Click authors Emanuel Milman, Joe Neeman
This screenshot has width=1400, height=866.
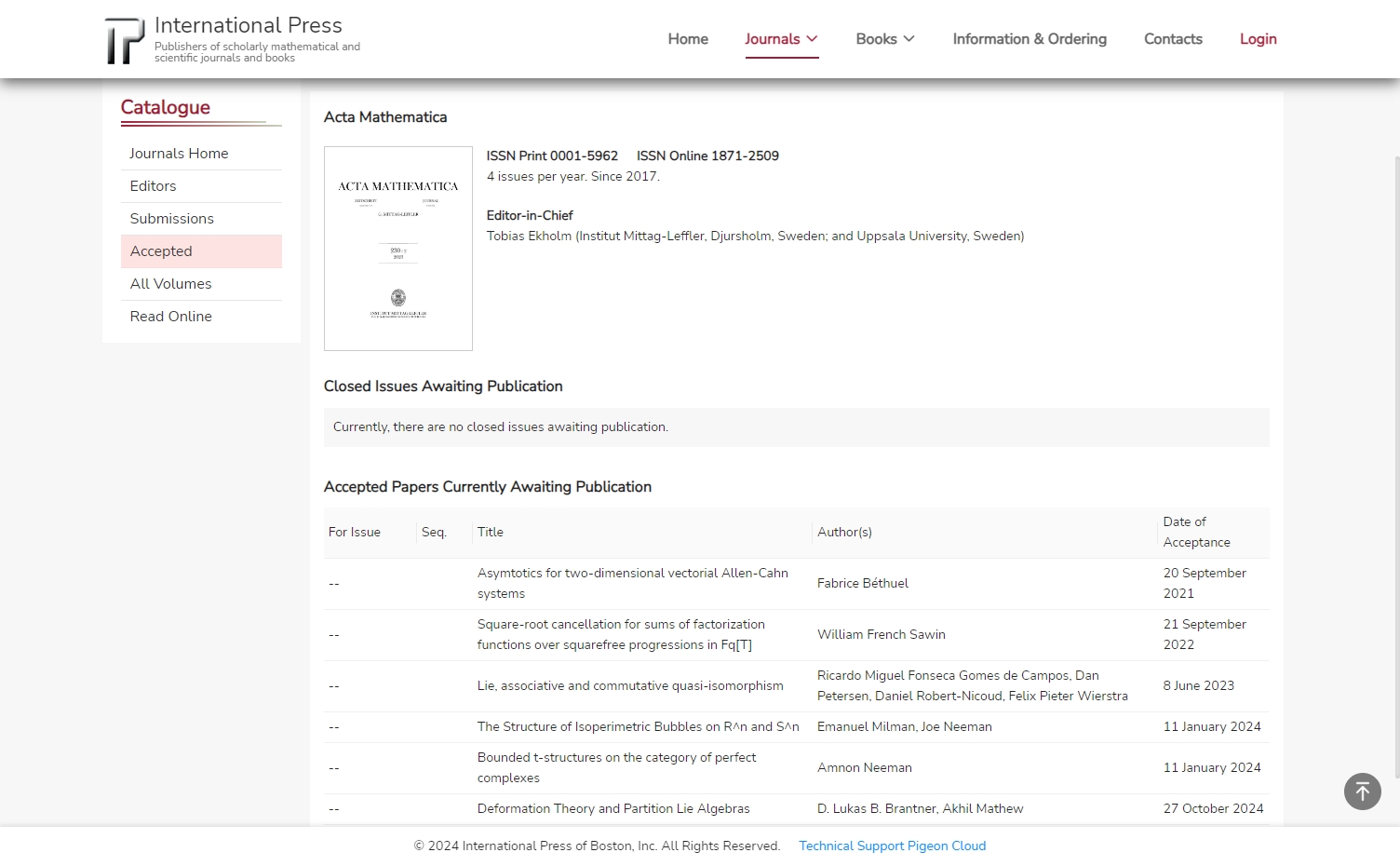tap(905, 727)
